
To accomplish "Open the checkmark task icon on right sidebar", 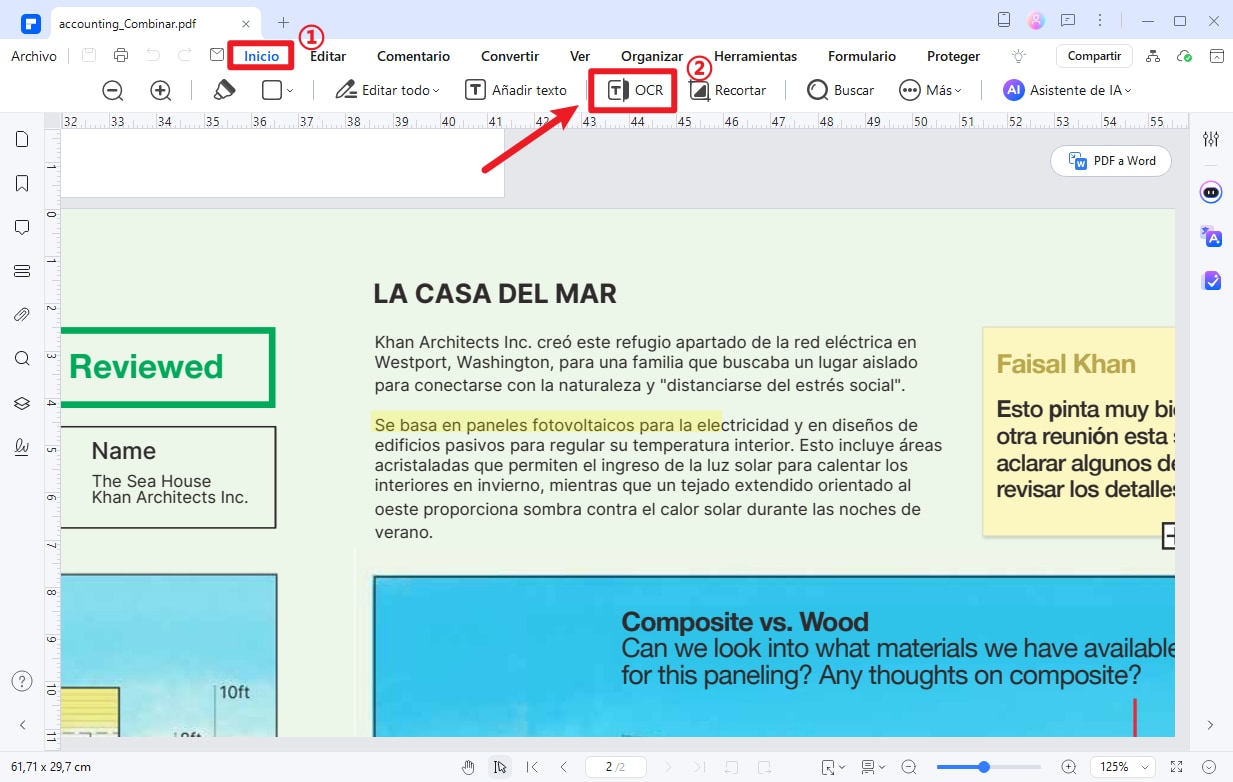I will [x=1211, y=281].
